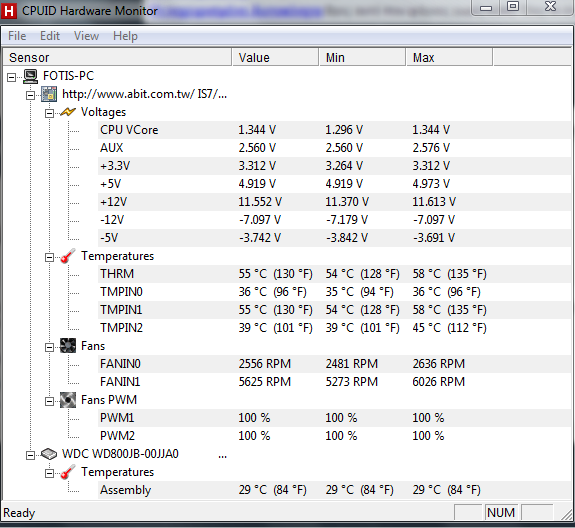Select the +12V row
This screenshot has height=528, width=575.
click(334, 202)
